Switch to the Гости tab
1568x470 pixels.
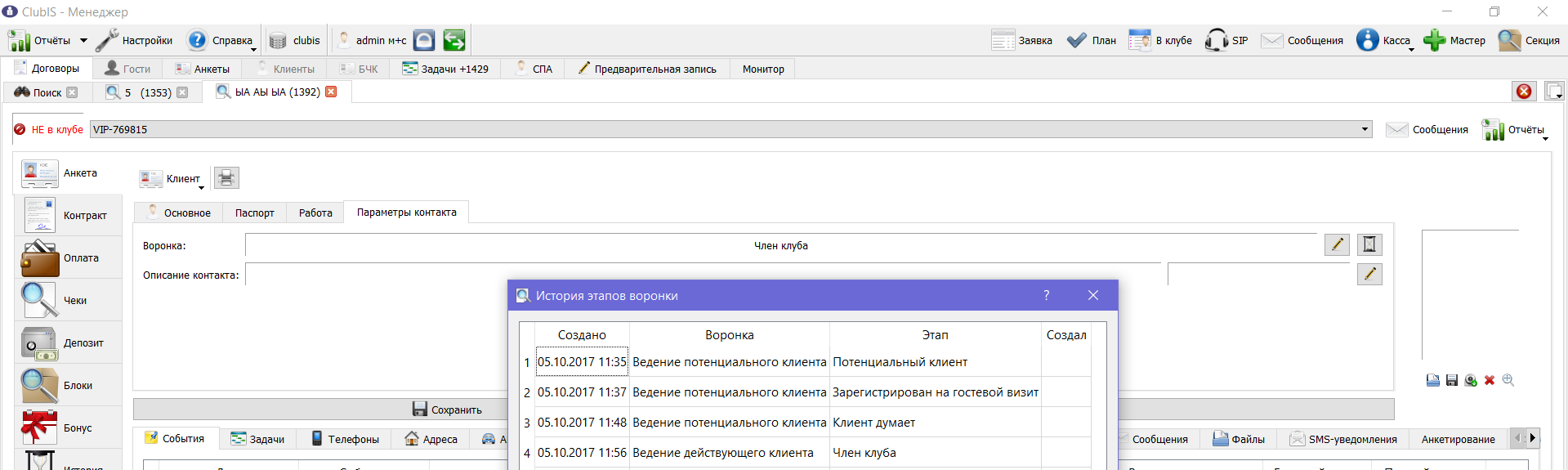127,69
